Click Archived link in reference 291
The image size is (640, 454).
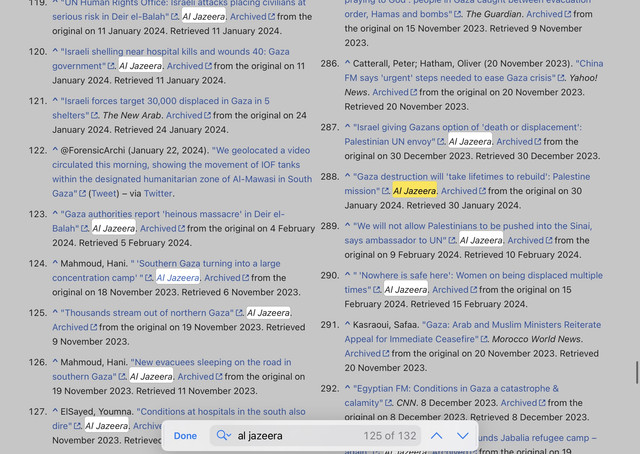click(367, 354)
